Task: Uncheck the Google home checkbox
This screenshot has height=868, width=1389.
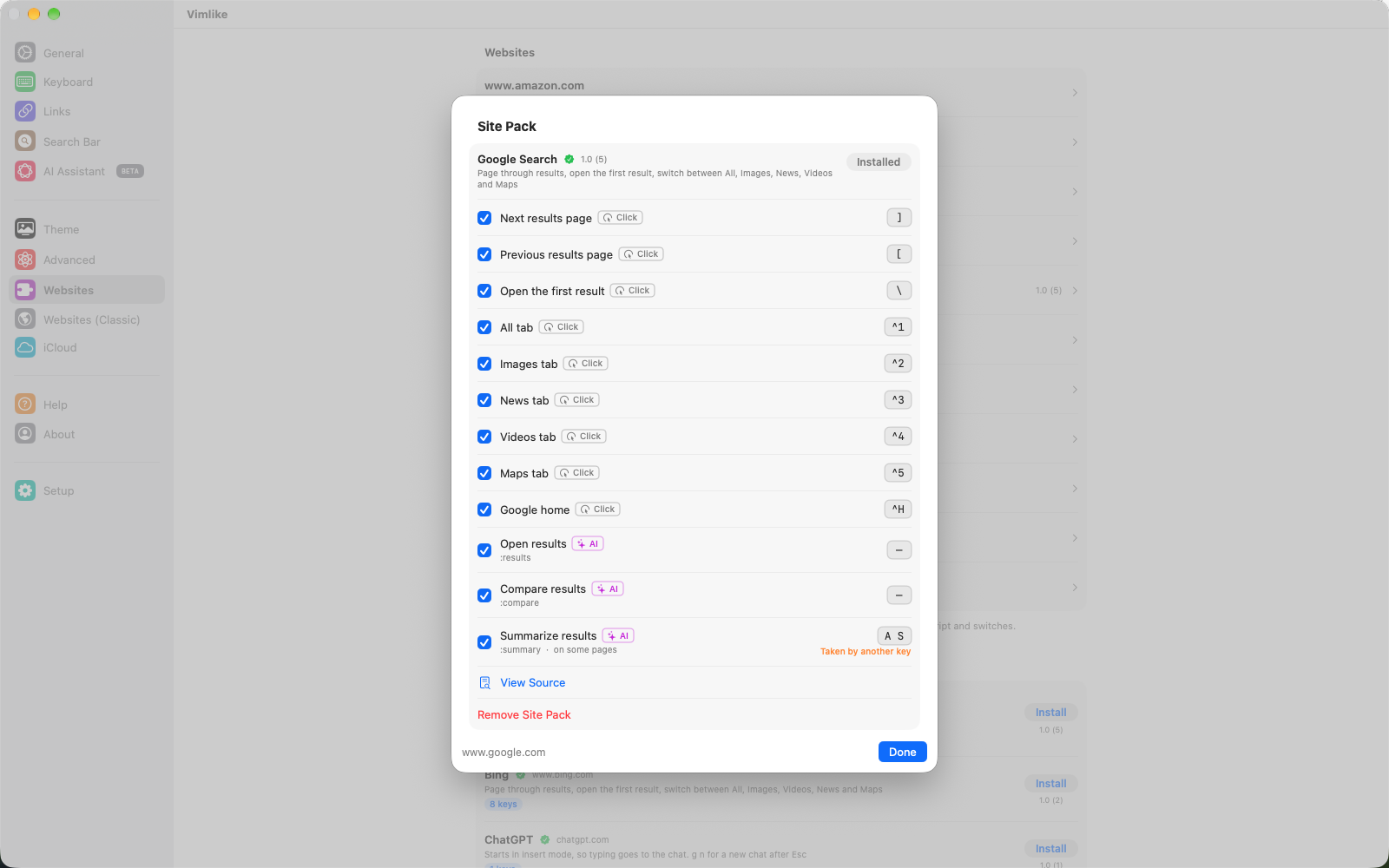Action: (x=484, y=510)
